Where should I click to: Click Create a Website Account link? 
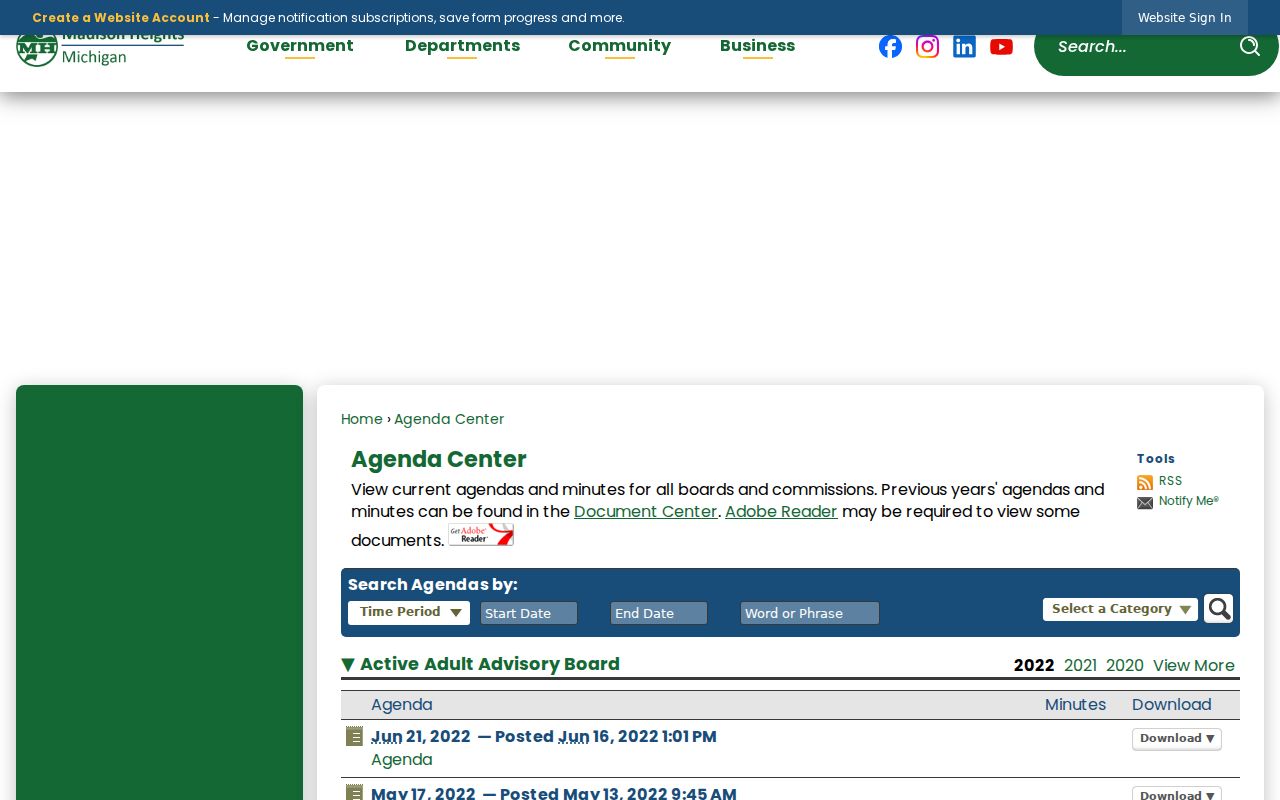coord(121,18)
